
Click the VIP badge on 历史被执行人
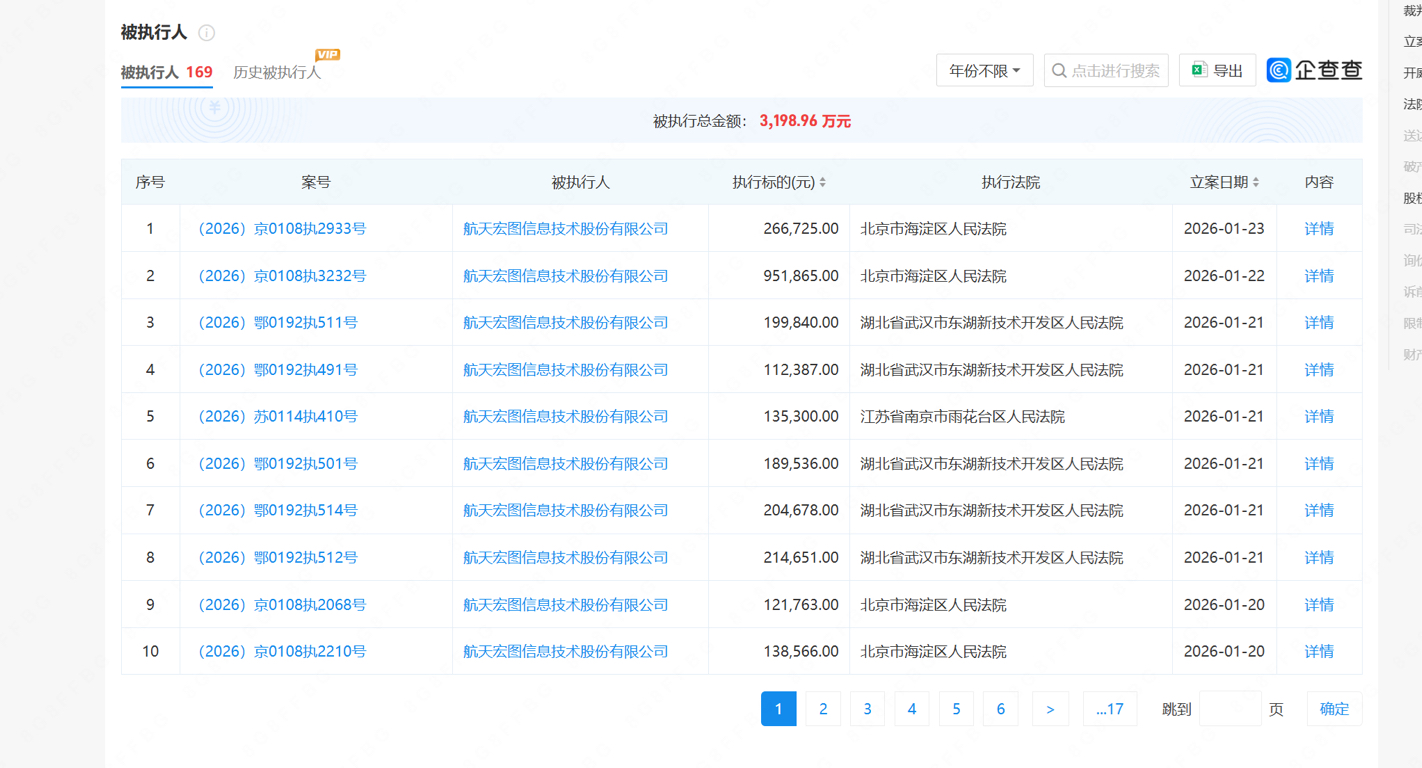pos(327,55)
